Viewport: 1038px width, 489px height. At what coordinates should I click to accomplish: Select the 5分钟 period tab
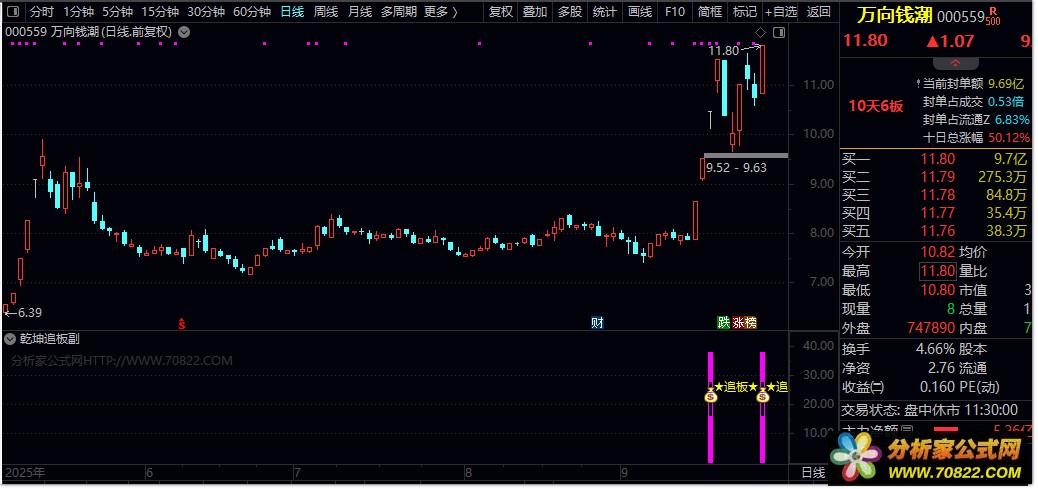pos(117,12)
